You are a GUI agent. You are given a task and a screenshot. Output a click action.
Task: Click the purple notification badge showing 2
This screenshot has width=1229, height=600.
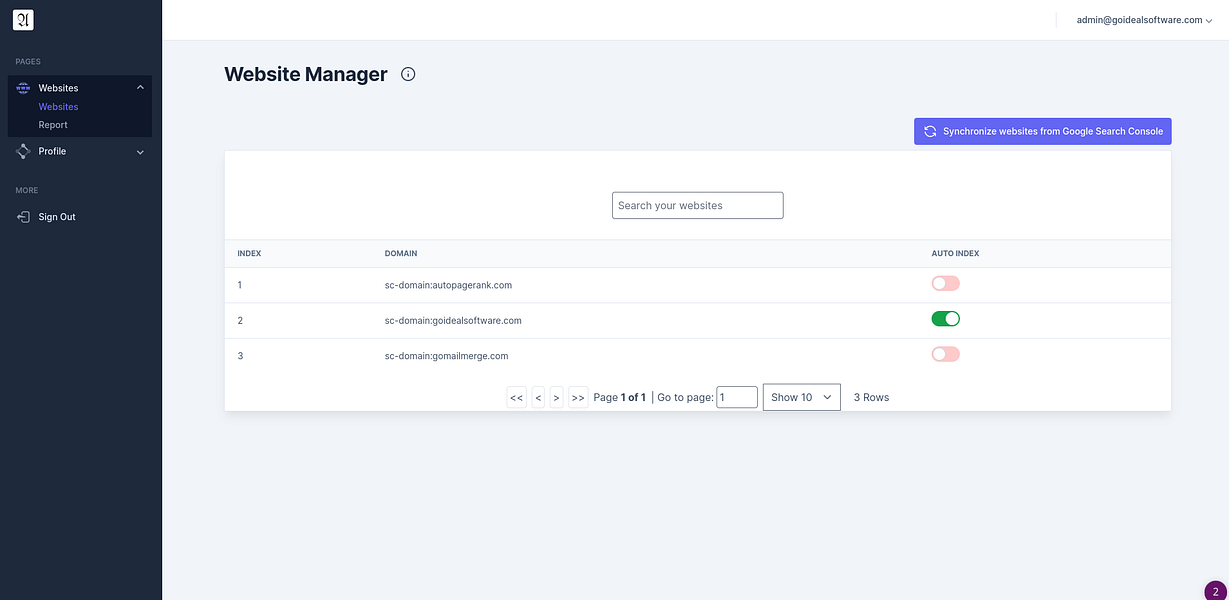pyautogui.click(x=1215, y=590)
